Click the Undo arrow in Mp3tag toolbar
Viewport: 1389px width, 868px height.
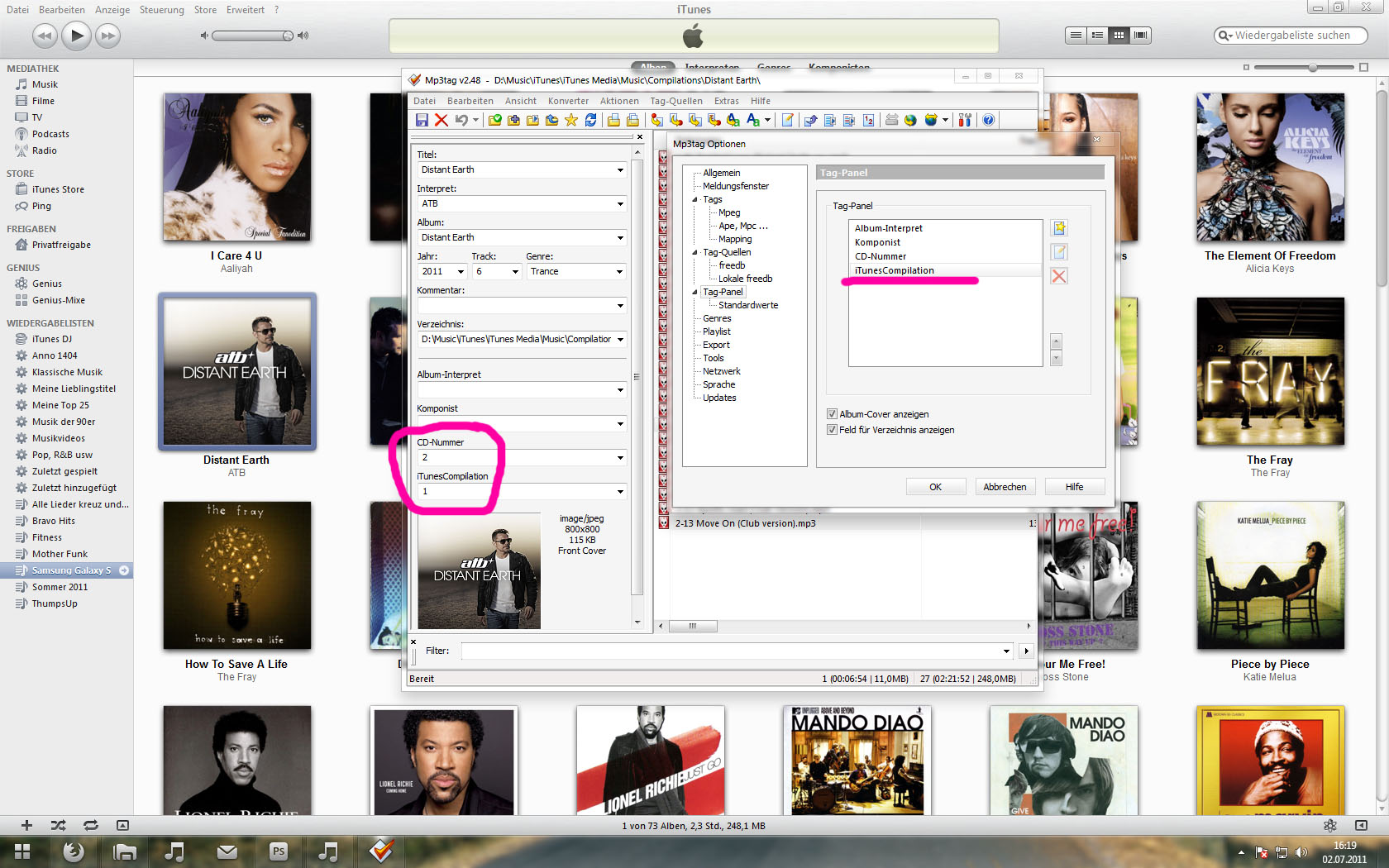[x=461, y=120]
